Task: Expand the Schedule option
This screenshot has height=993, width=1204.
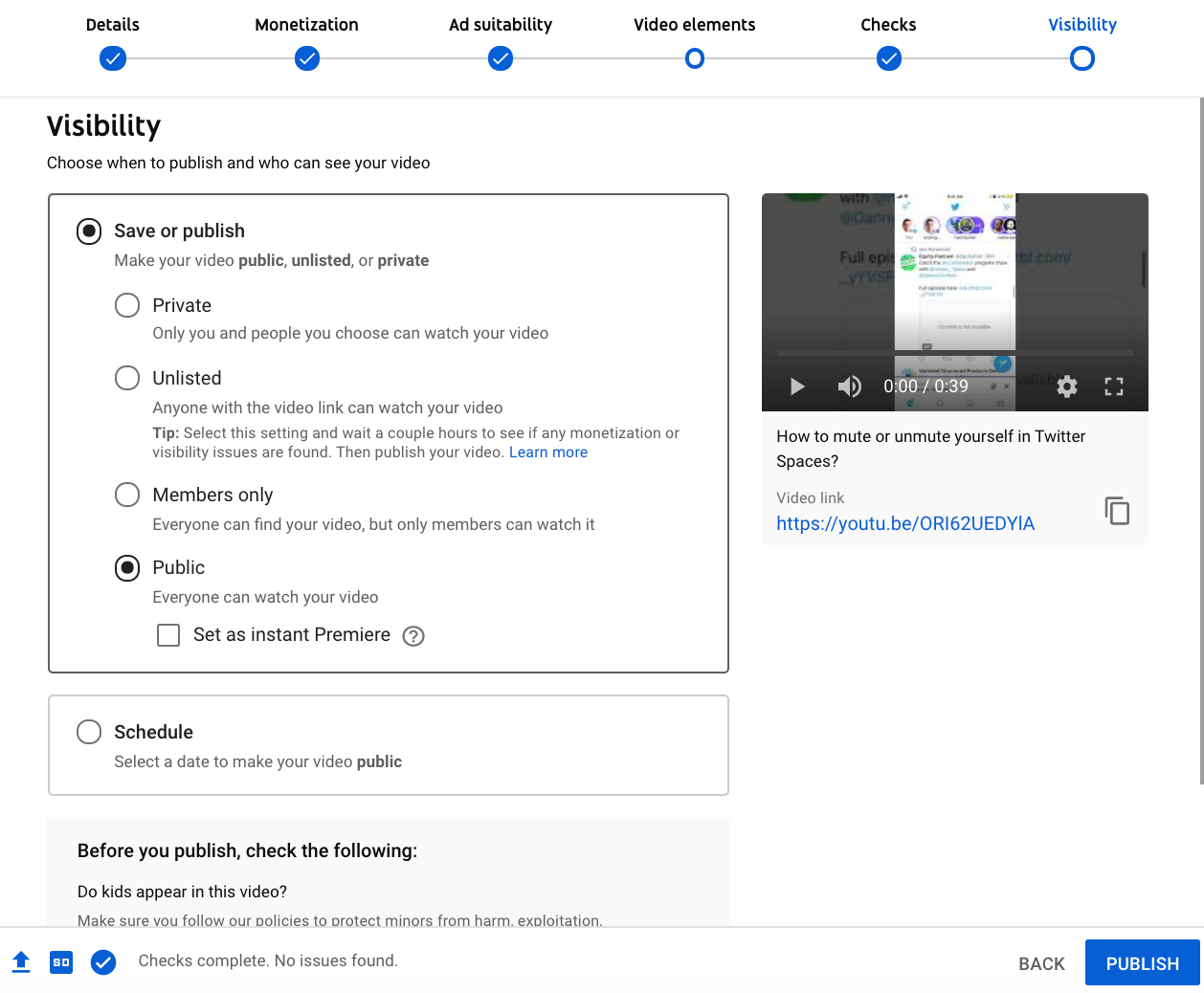Action: click(x=89, y=732)
